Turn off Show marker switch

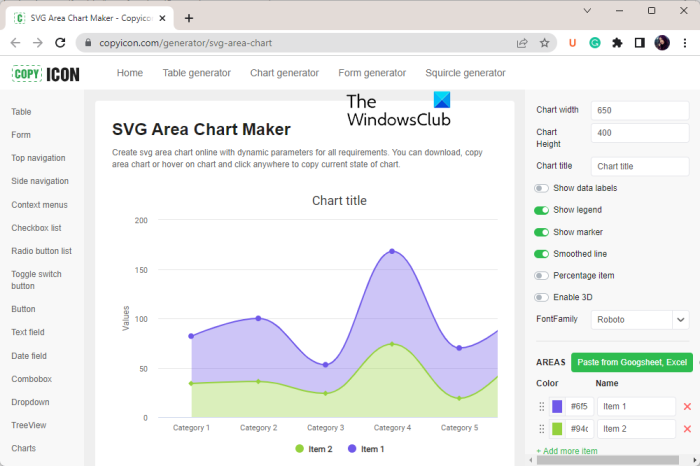click(x=541, y=232)
